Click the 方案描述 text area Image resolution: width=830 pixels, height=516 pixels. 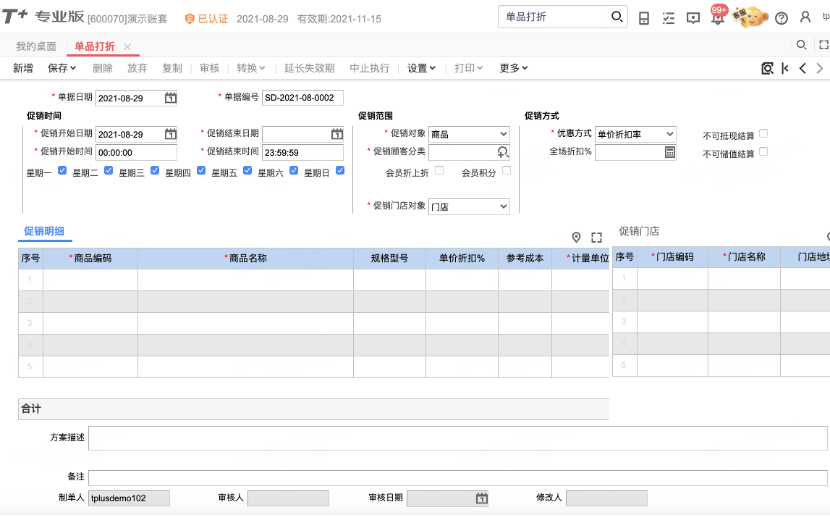click(x=457, y=438)
